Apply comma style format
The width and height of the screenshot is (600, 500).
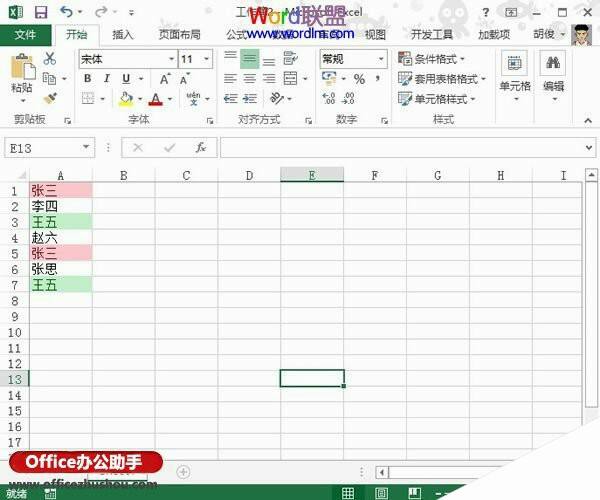click(378, 79)
